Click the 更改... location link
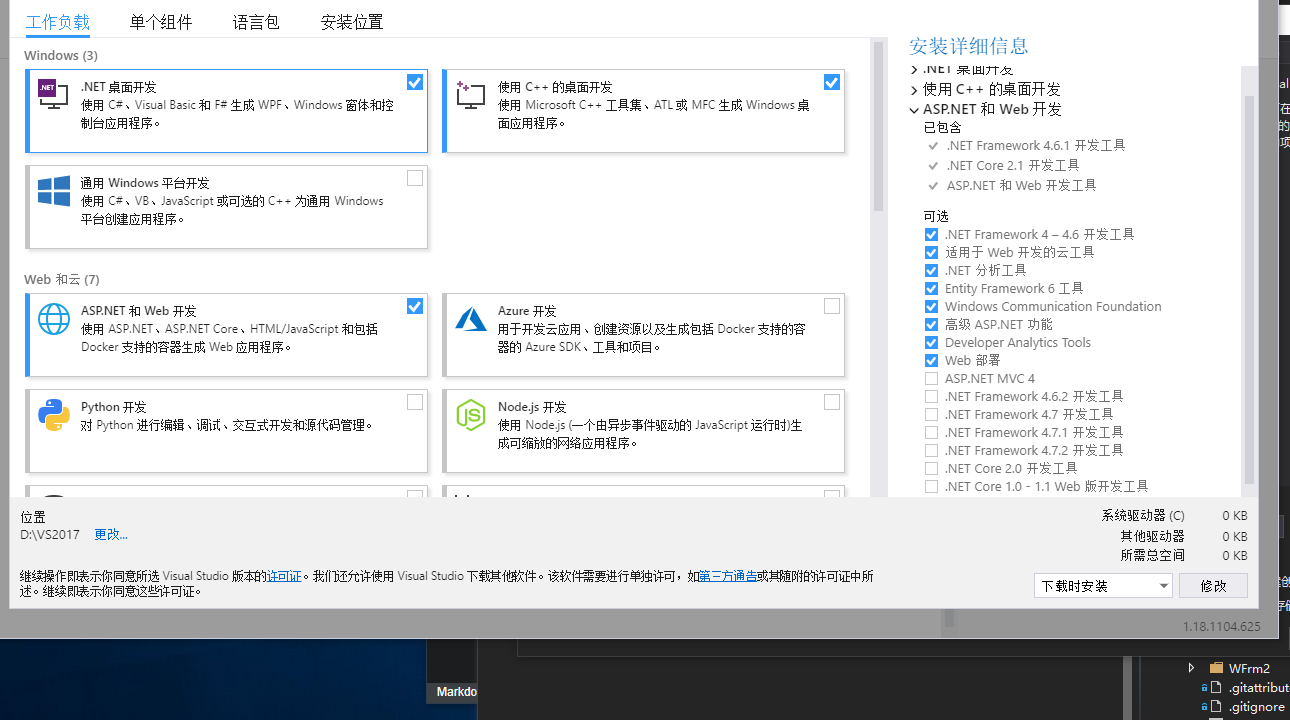Viewport: 1290px width, 720px height. [x=111, y=534]
